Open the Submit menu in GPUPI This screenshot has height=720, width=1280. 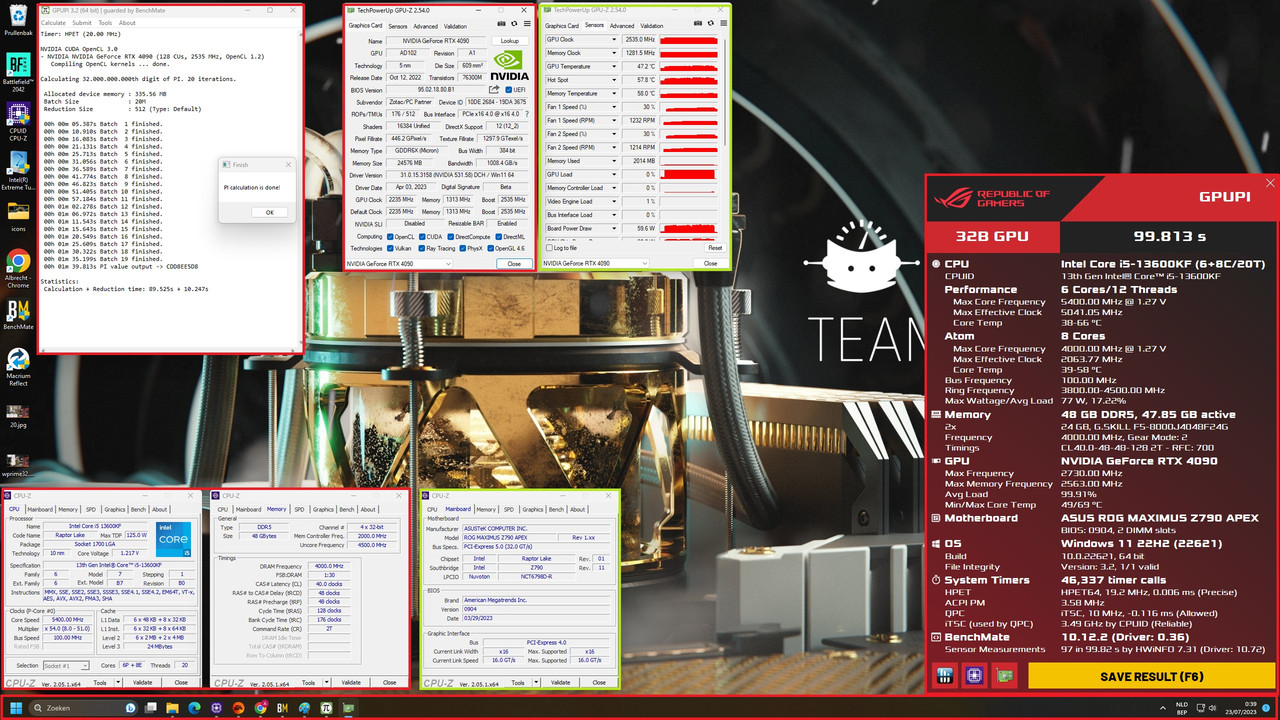pyautogui.click(x=82, y=22)
